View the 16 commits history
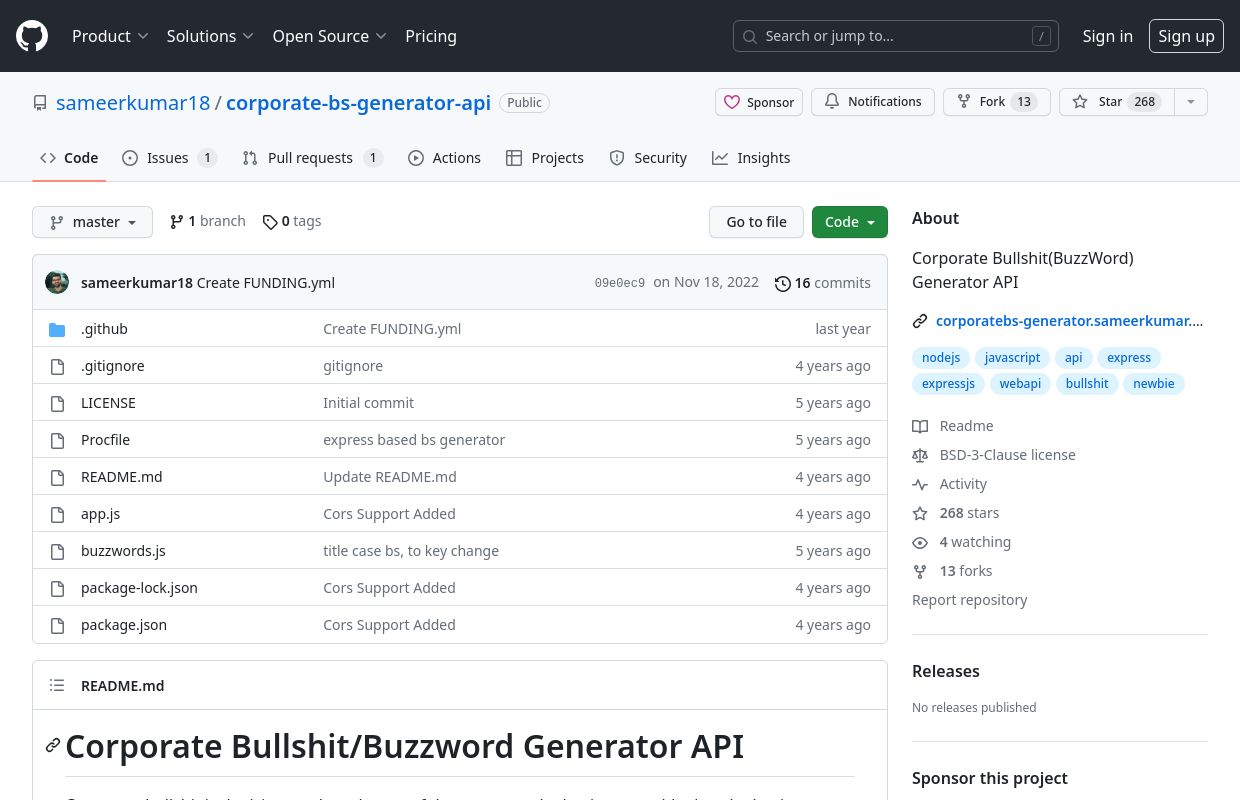 [823, 283]
